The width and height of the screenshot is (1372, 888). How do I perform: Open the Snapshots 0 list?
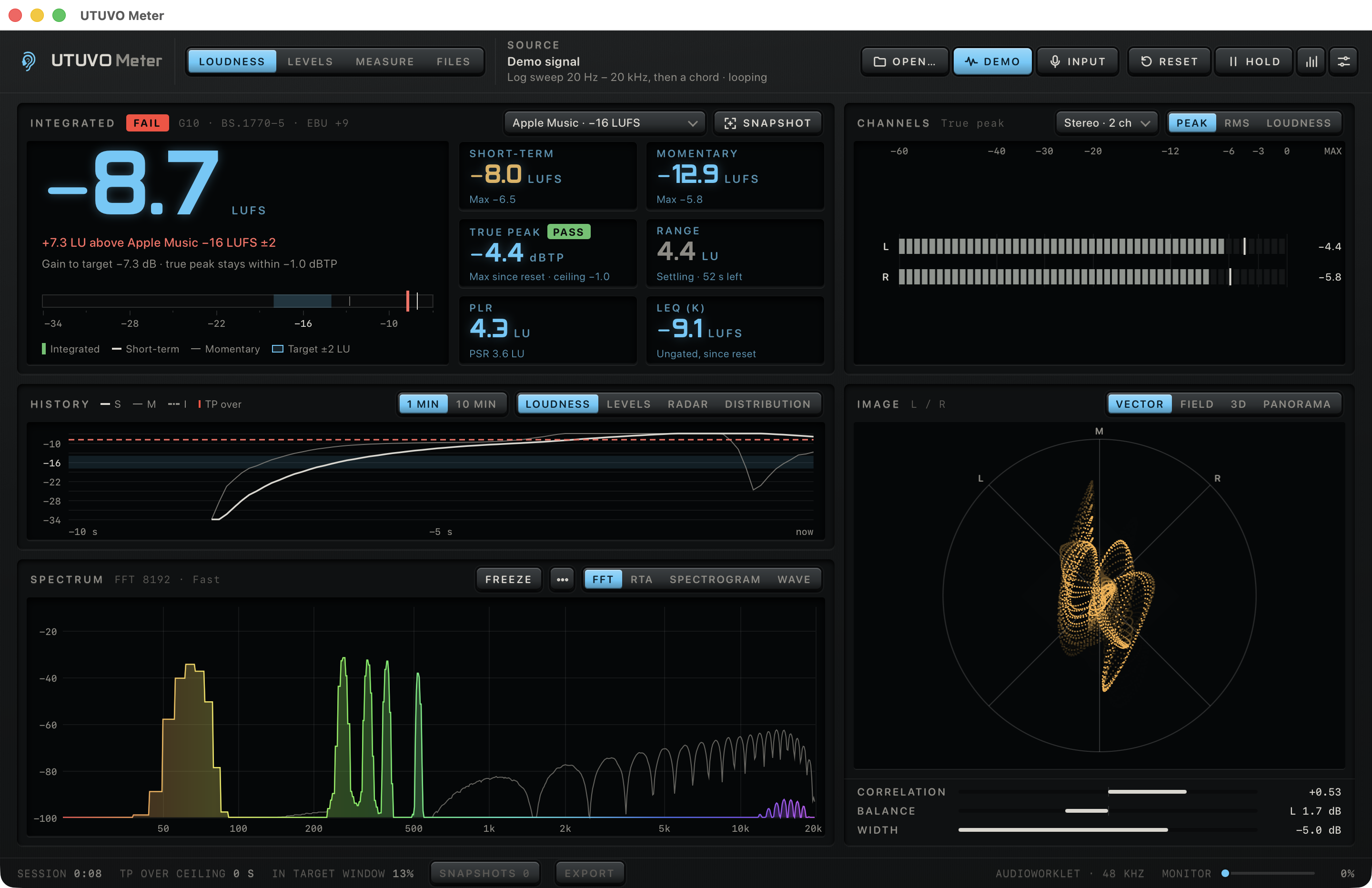[485, 873]
